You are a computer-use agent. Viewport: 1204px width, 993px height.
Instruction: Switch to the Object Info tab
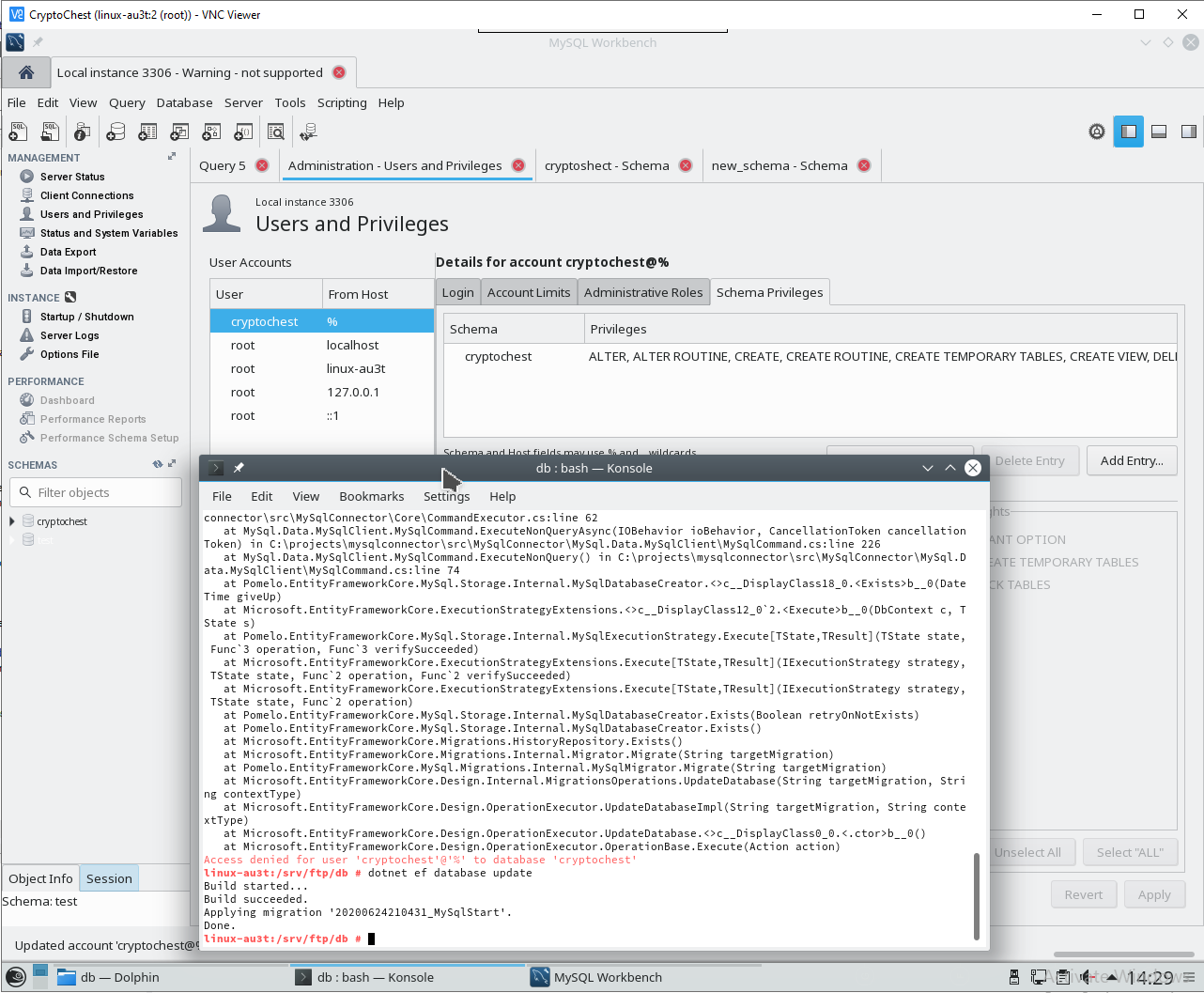click(x=40, y=878)
